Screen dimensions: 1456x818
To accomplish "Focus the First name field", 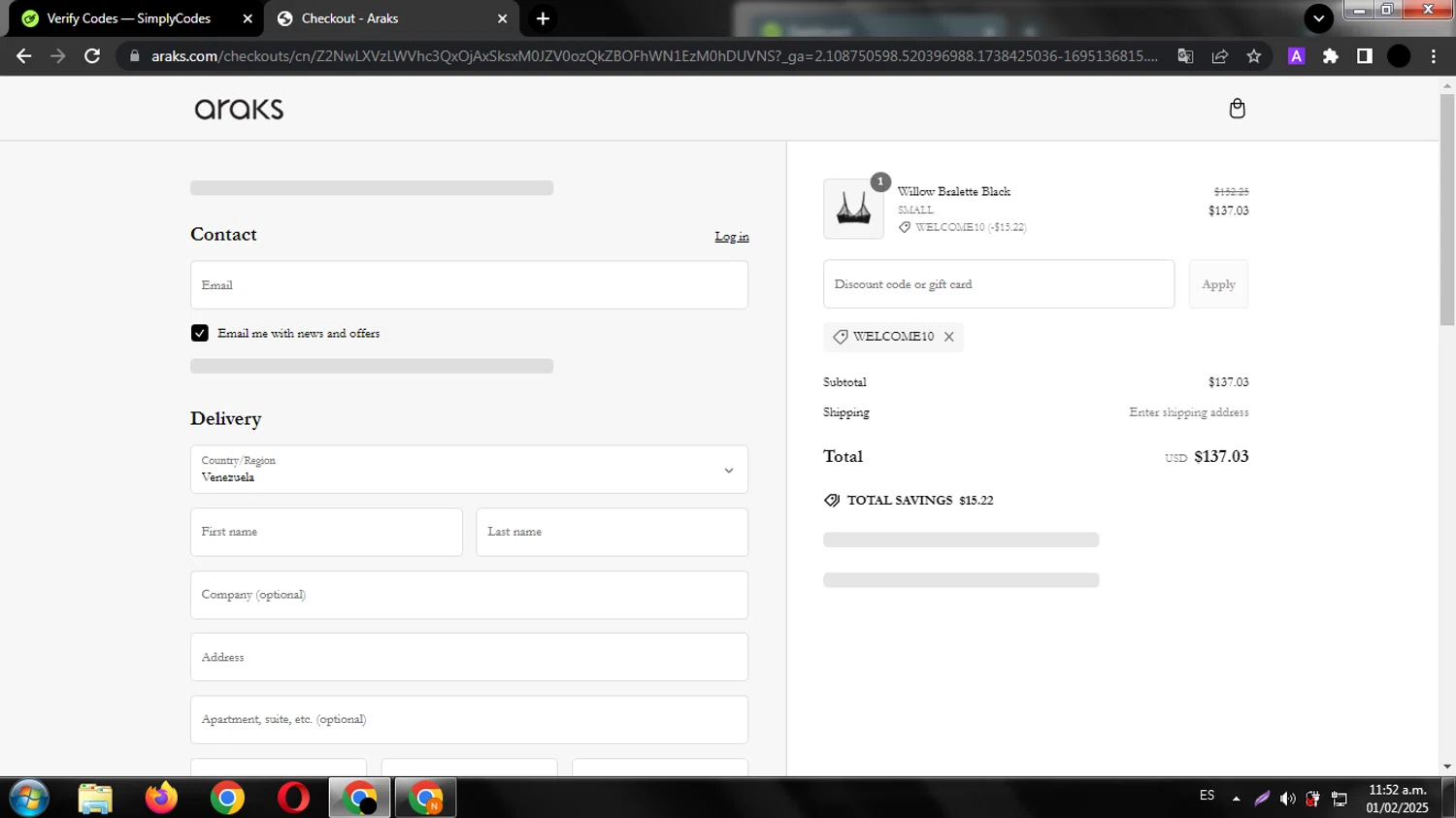I will [326, 532].
